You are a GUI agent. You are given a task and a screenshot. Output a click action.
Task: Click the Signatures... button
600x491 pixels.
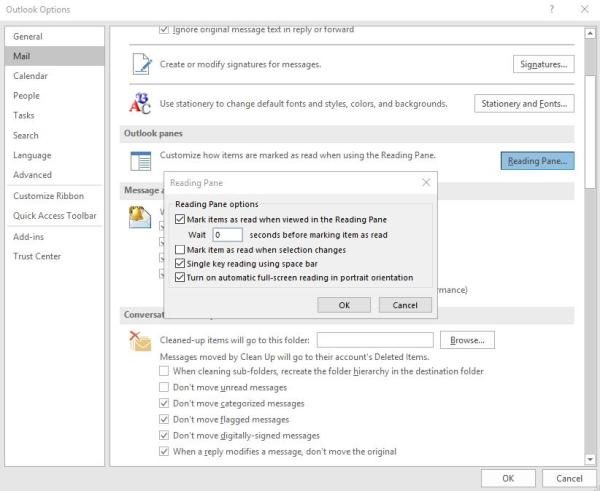click(543, 64)
